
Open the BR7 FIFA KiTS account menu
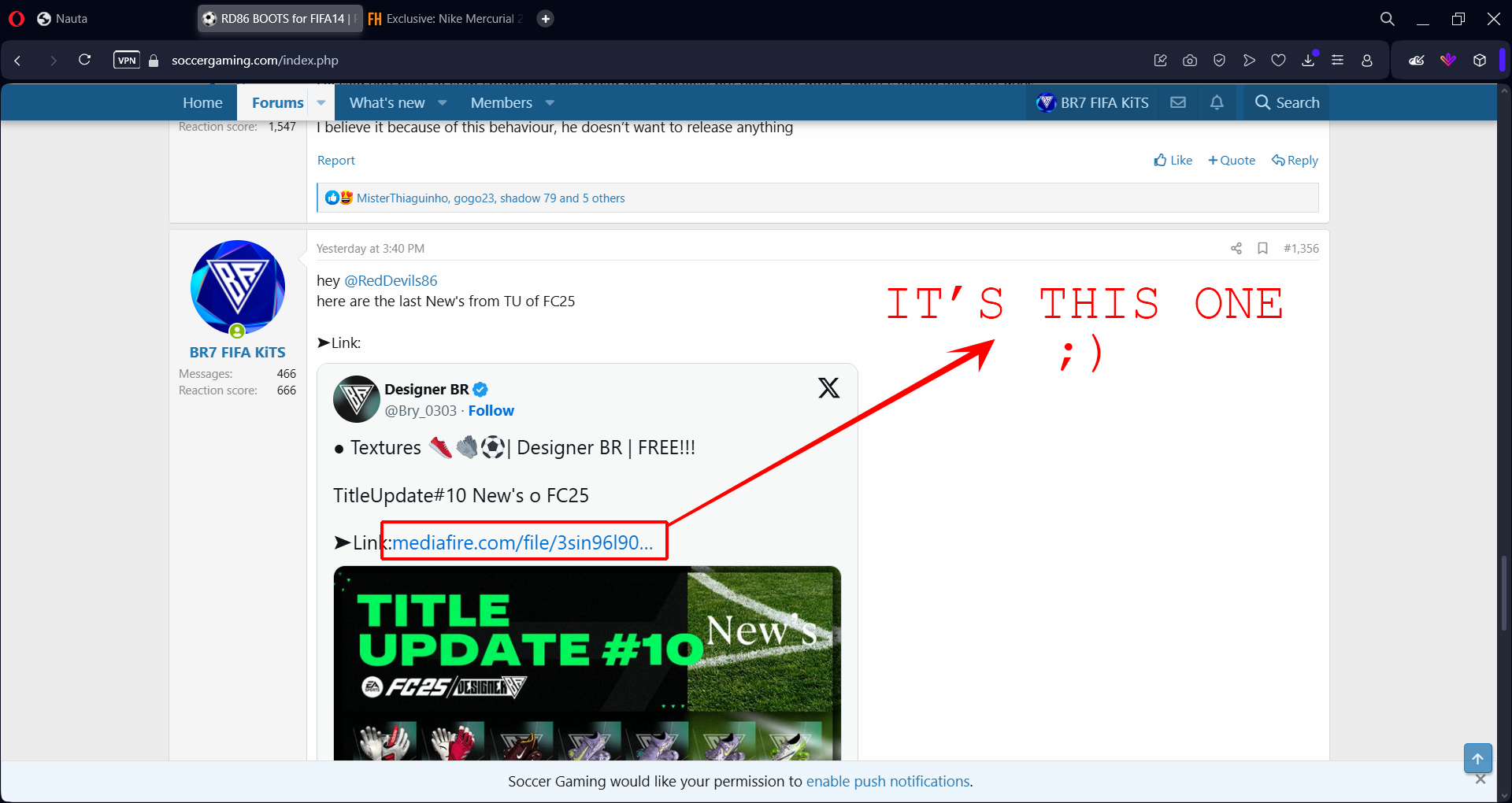coord(1092,102)
